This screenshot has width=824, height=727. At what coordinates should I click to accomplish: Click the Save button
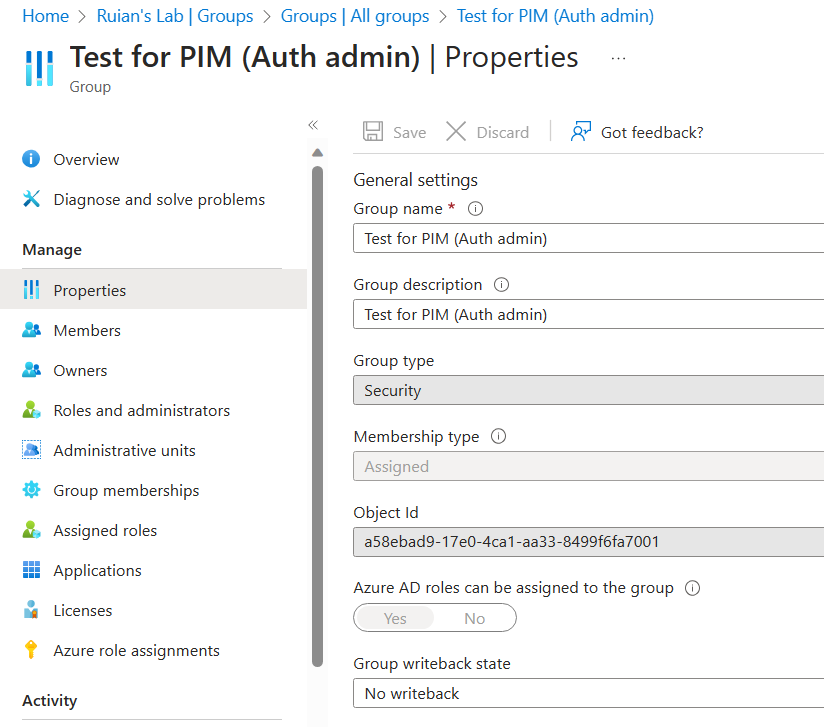(x=394, y=131)
